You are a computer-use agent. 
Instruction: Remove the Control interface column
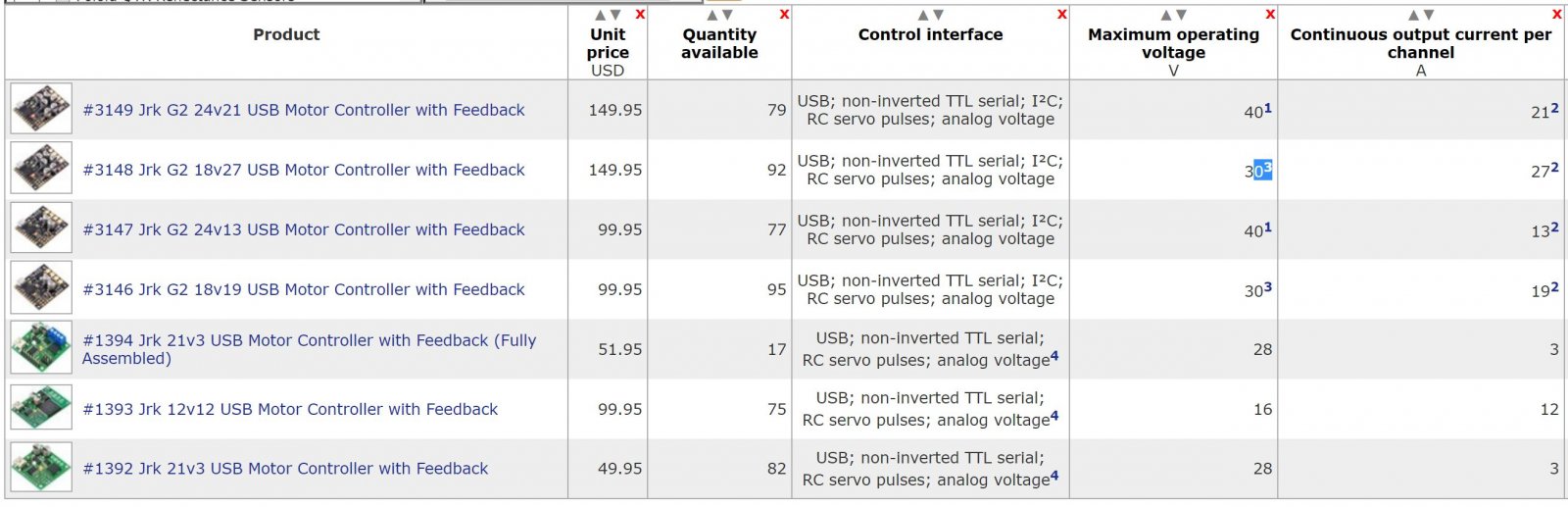pos(1061,15)
